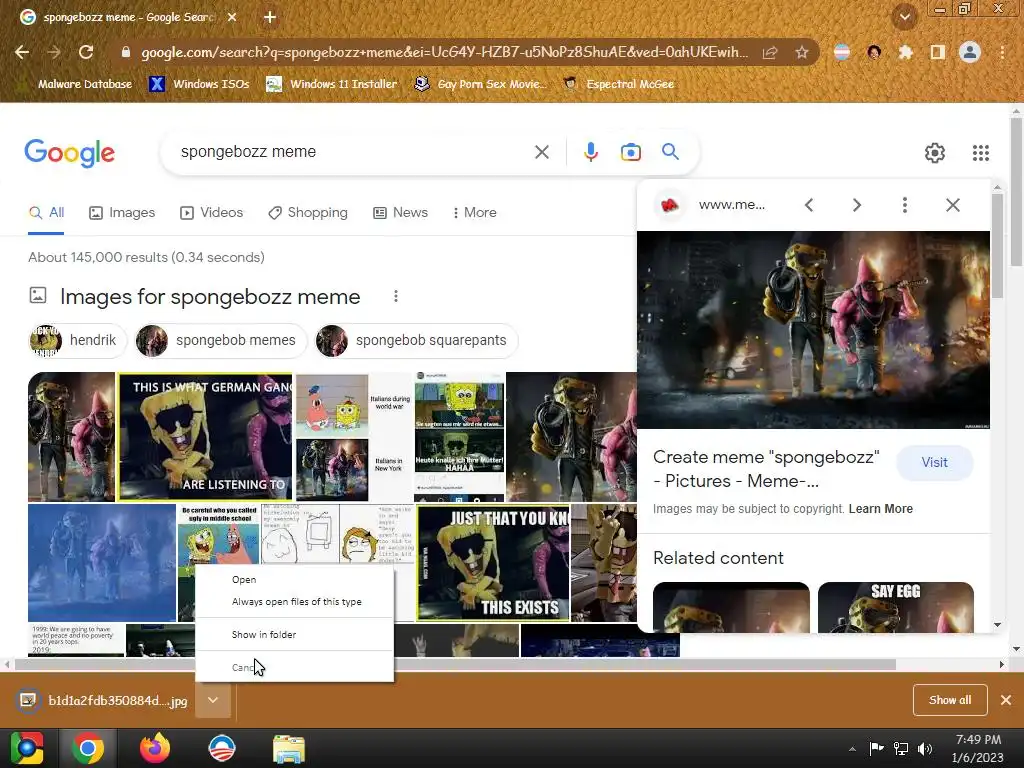Open Google settings gear
Image resolution: width=1024 pixels, height=768 pixels.
click(x=935, y=153)
